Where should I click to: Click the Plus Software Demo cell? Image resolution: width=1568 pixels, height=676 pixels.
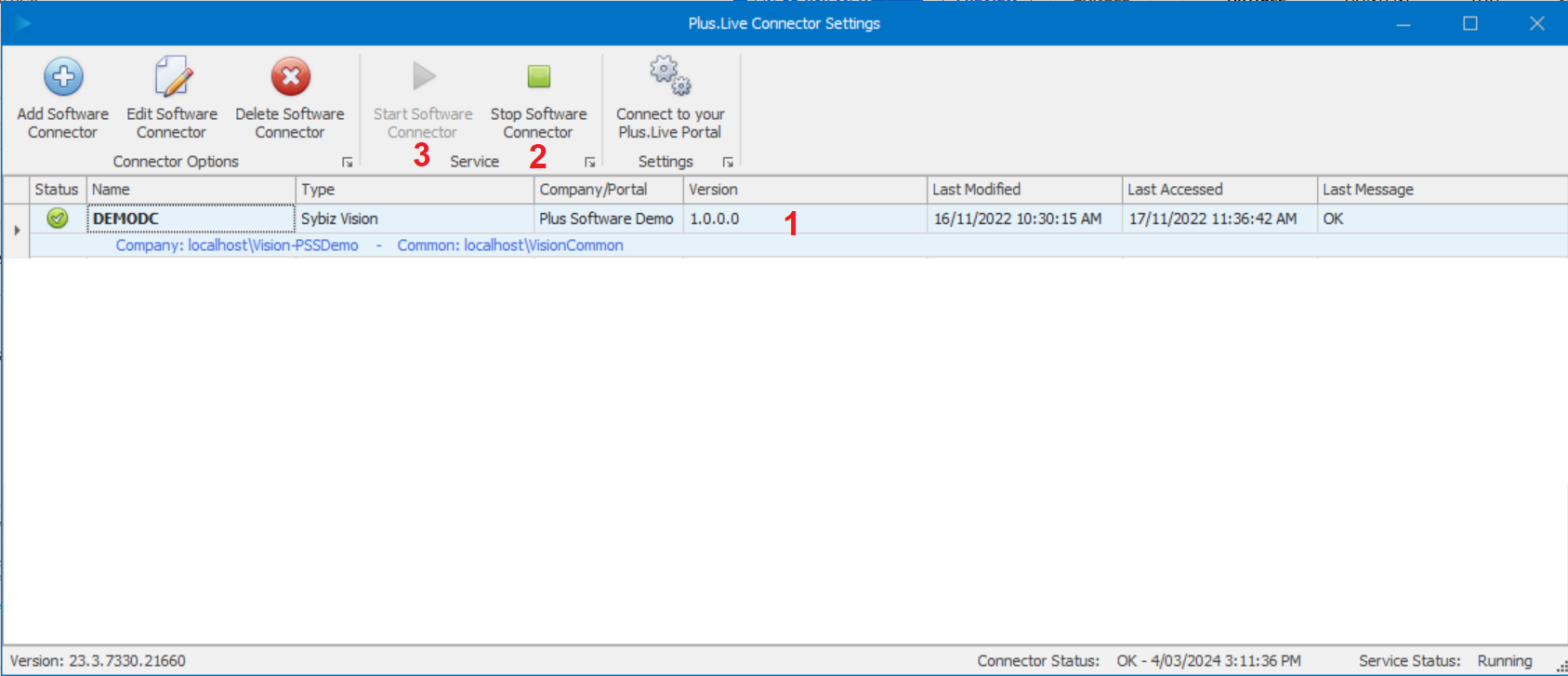tap(609, 219)
